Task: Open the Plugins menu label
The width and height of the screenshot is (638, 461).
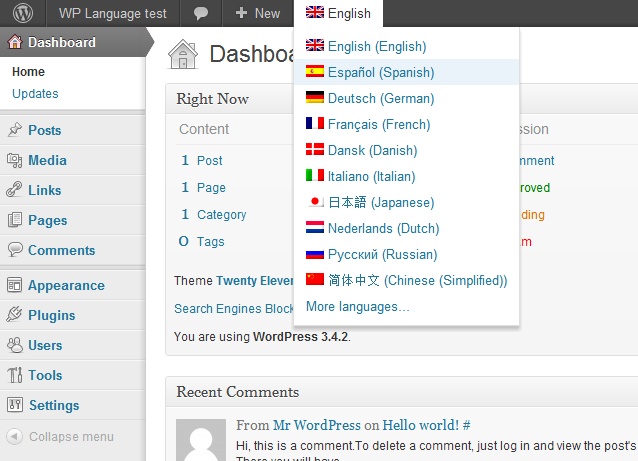Action: [x=52, y=315]
